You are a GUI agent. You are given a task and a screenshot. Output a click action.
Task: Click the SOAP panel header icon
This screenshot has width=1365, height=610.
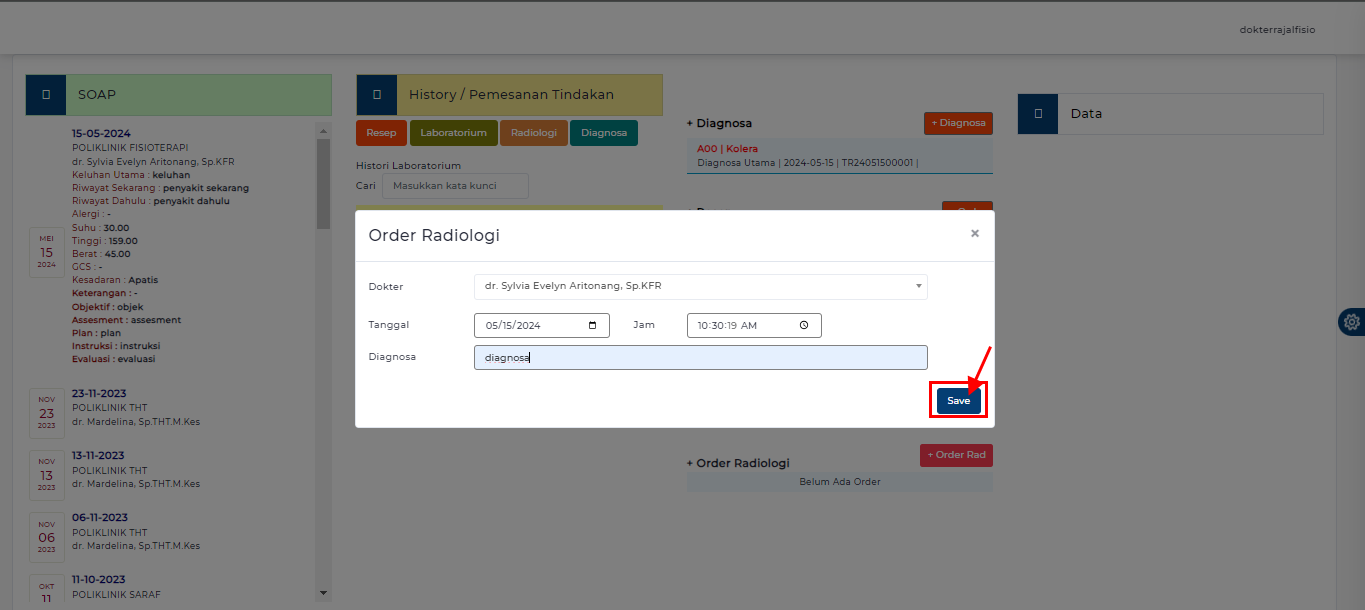[x=46, y=95]
